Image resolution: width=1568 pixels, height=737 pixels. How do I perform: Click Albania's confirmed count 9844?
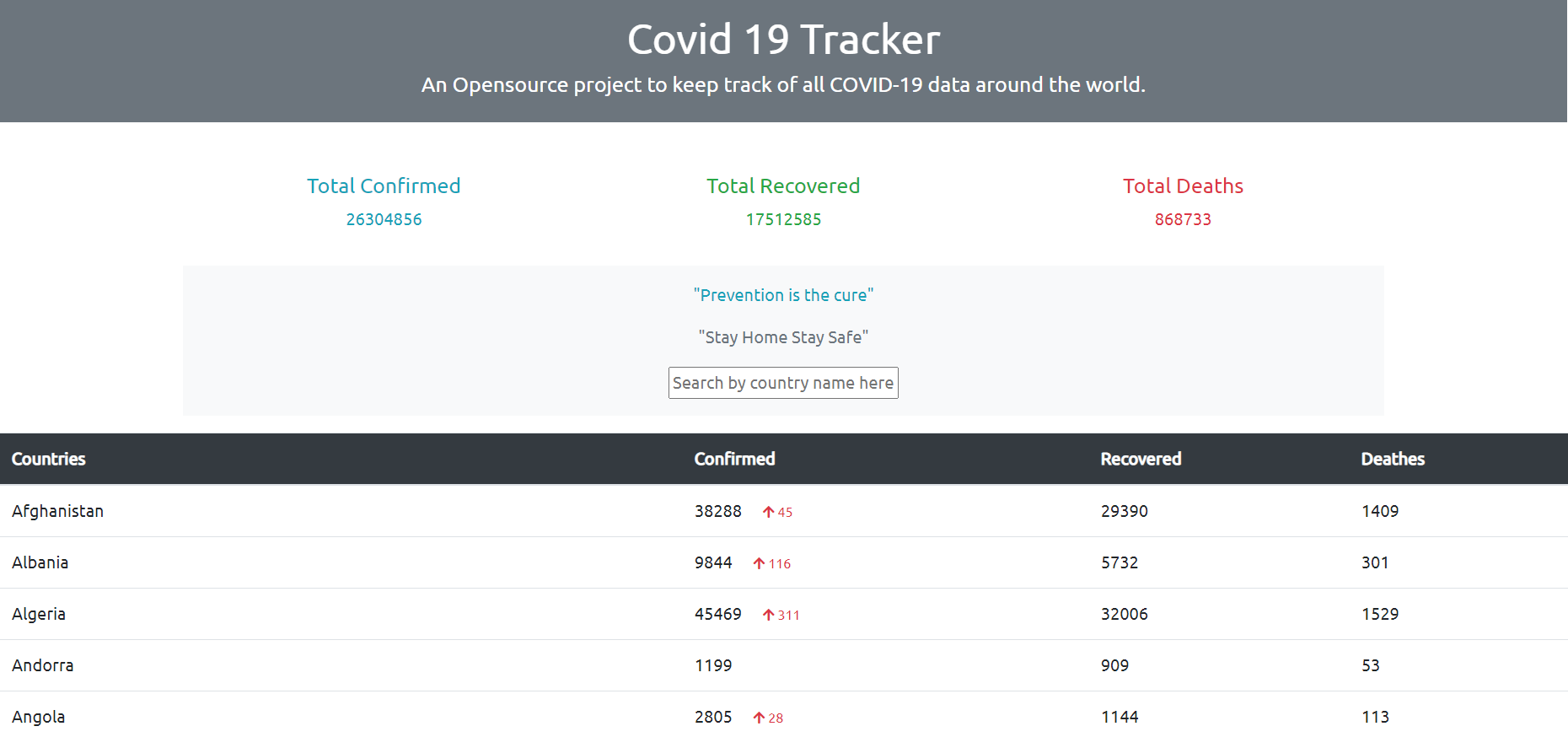pos(713,562)
